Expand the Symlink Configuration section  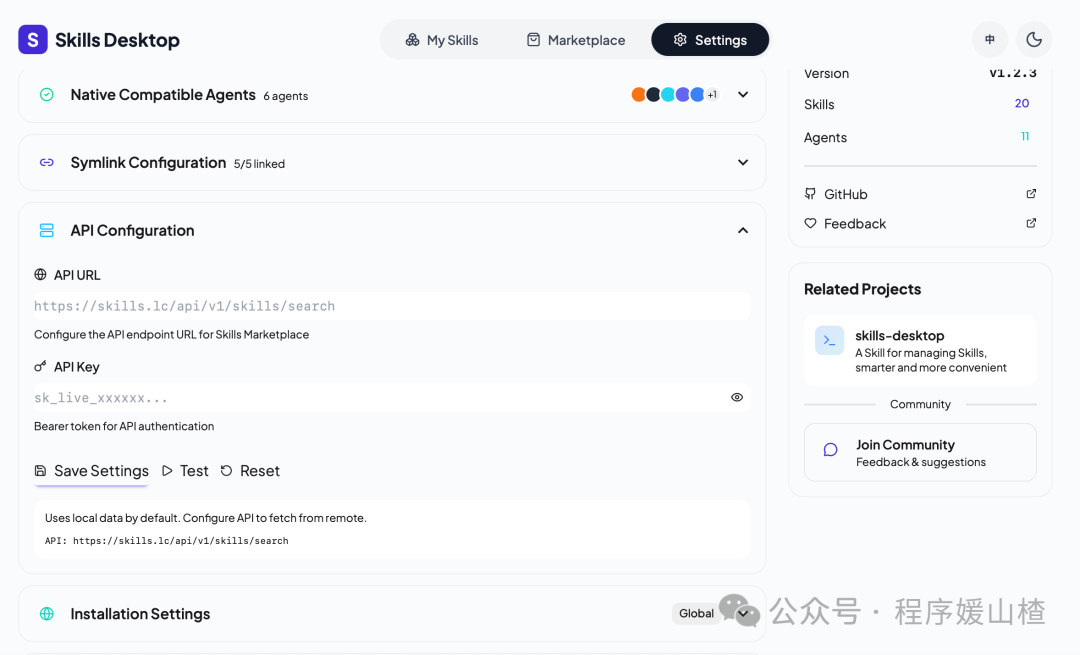pyautogui.click(x=742, y=162)
